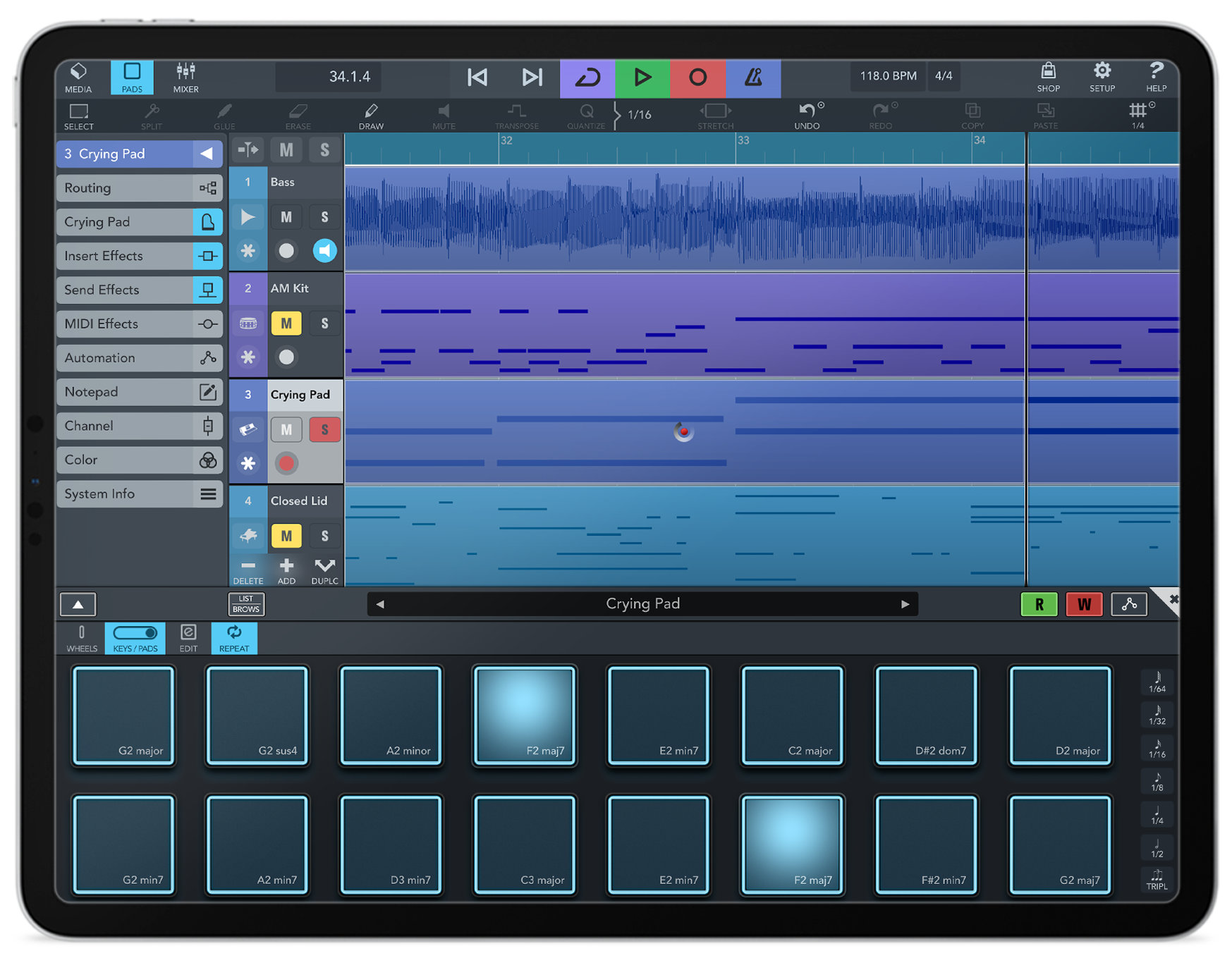This screenshot has width=1232, height=958.
Task: Collapse the inspector using arrow beside 3 Crying Pad
Action: point(208,153)
